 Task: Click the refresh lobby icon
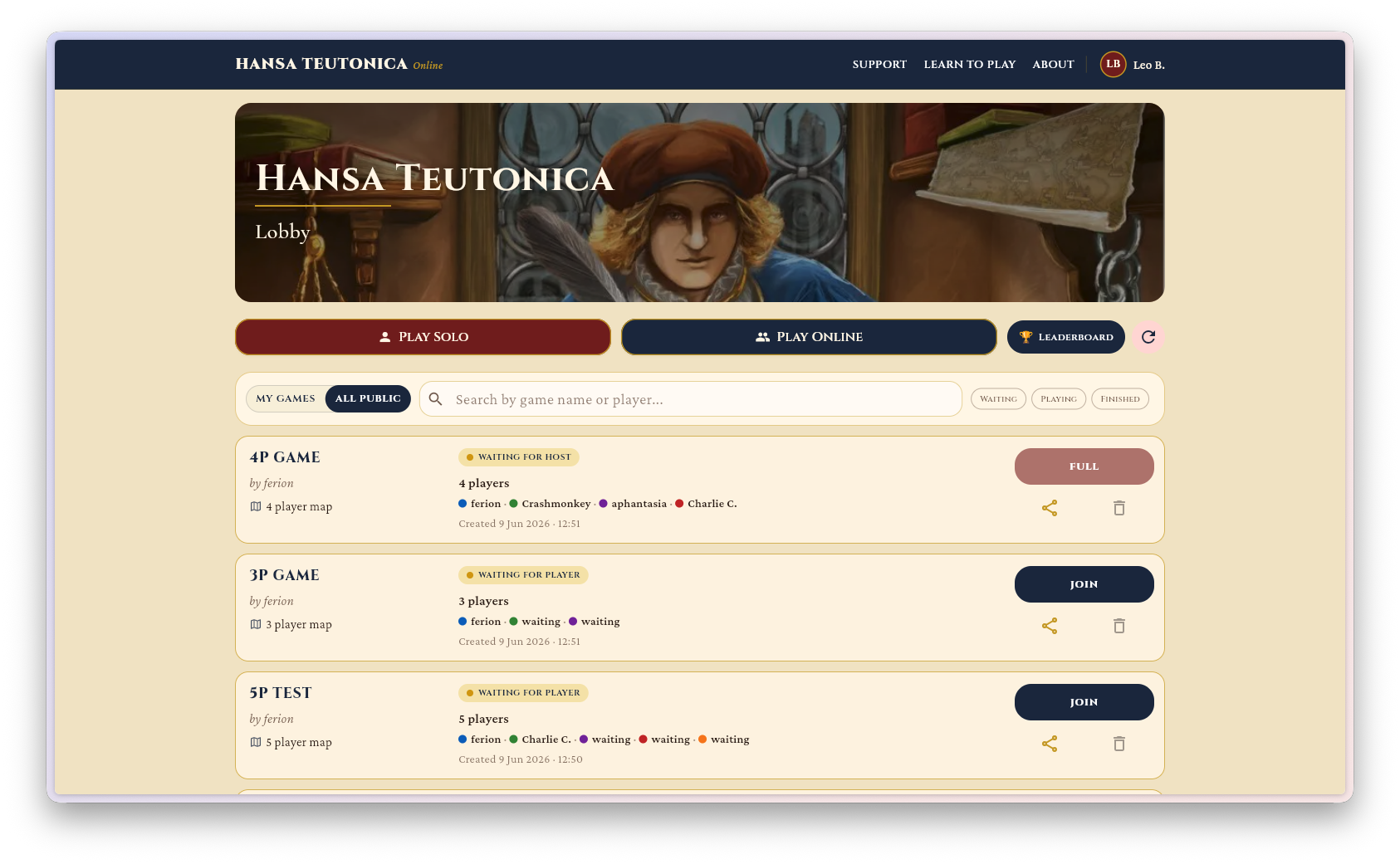[x=1148, y=337]
